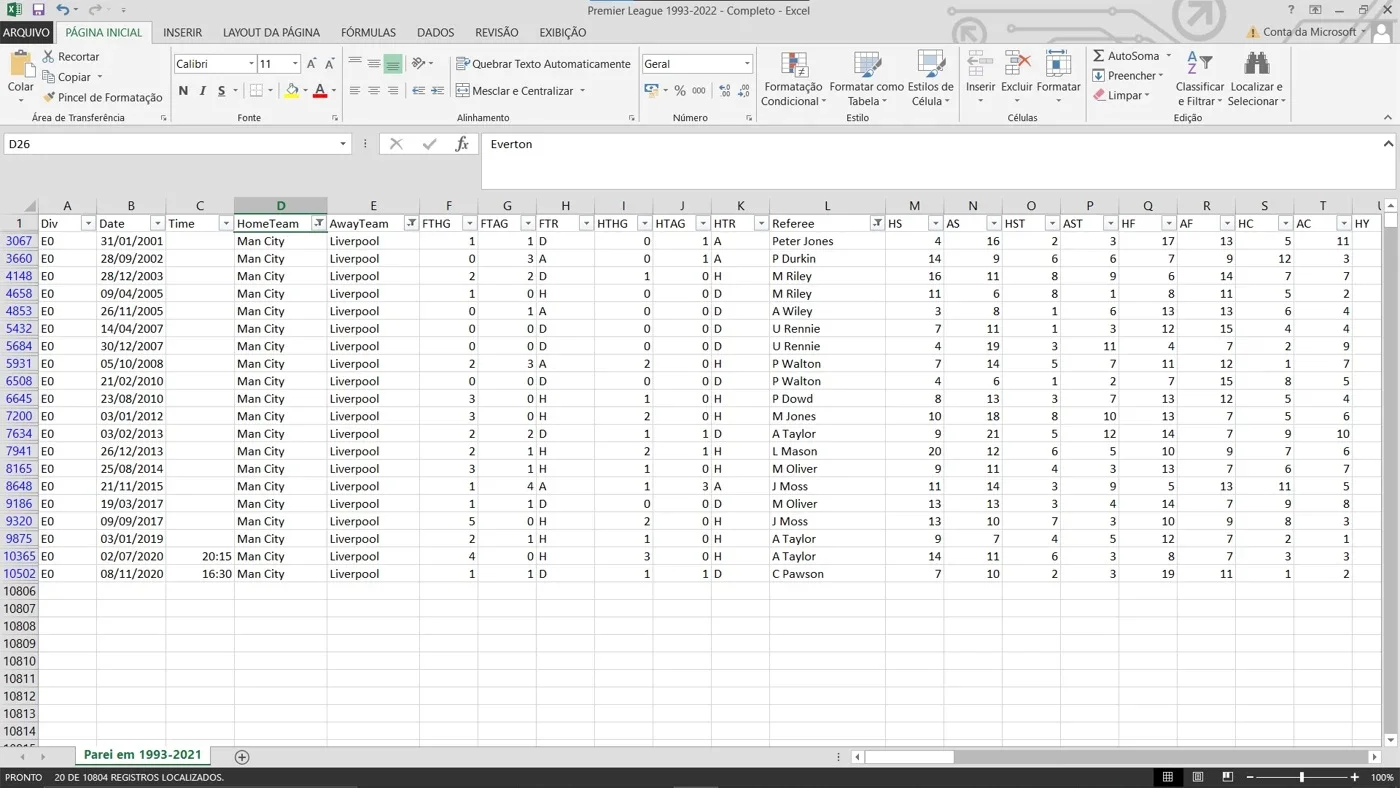Screen dimensions: 1400x788
Task: Click zoom in plus button
Action: coord(1355,777)
